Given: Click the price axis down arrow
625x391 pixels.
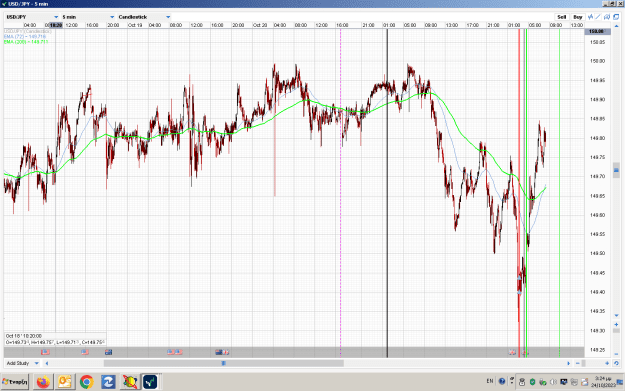Looking at the screenshot, I should (616, 316).
